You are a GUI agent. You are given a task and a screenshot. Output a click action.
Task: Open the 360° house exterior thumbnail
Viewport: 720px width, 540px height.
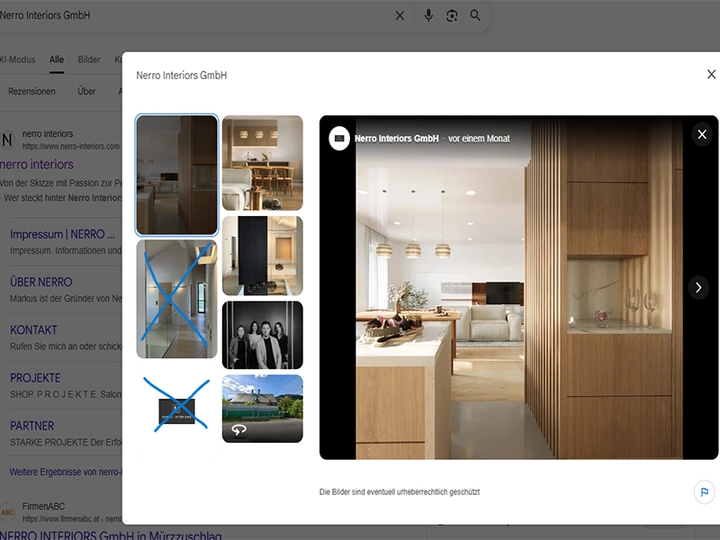coord(262,408)
